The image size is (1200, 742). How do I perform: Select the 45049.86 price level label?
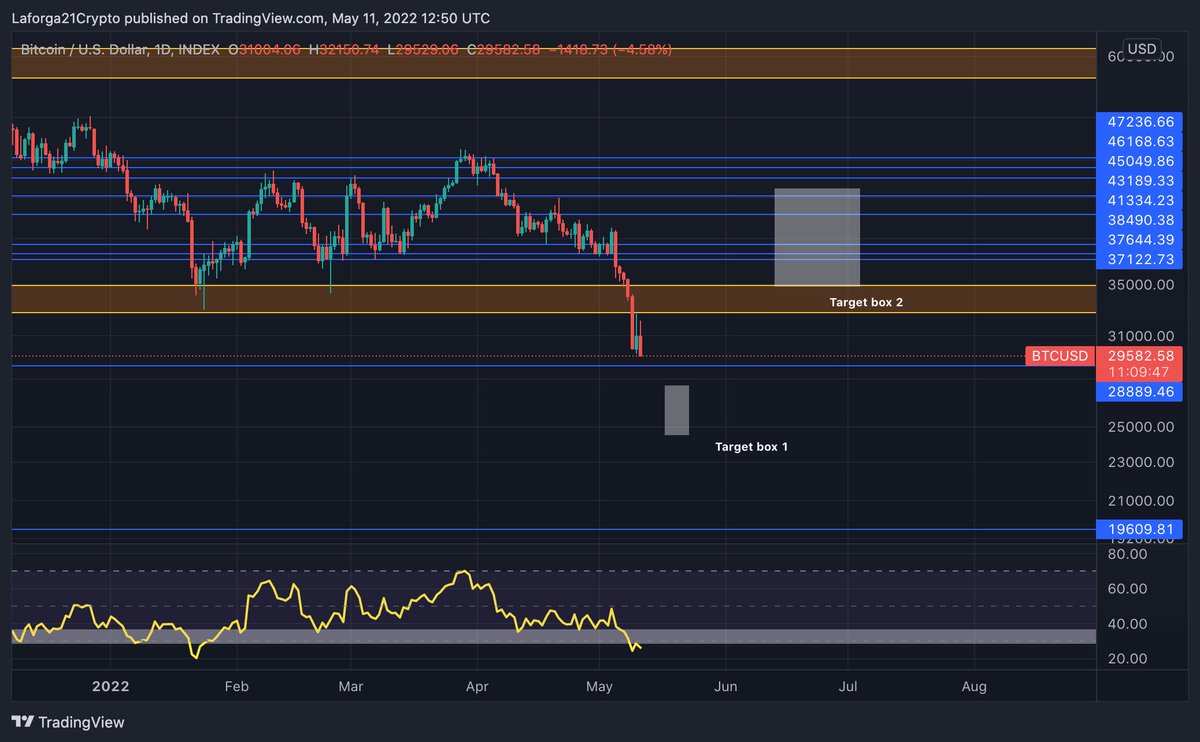click(1141, 161)
